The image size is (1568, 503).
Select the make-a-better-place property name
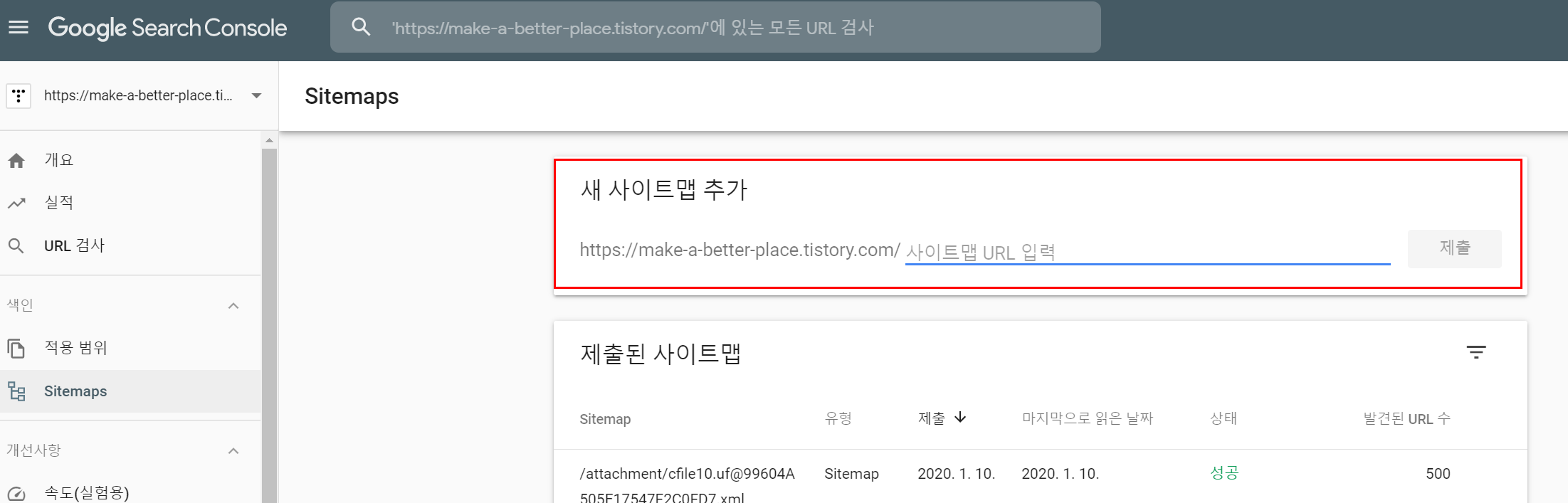point(138,95)
